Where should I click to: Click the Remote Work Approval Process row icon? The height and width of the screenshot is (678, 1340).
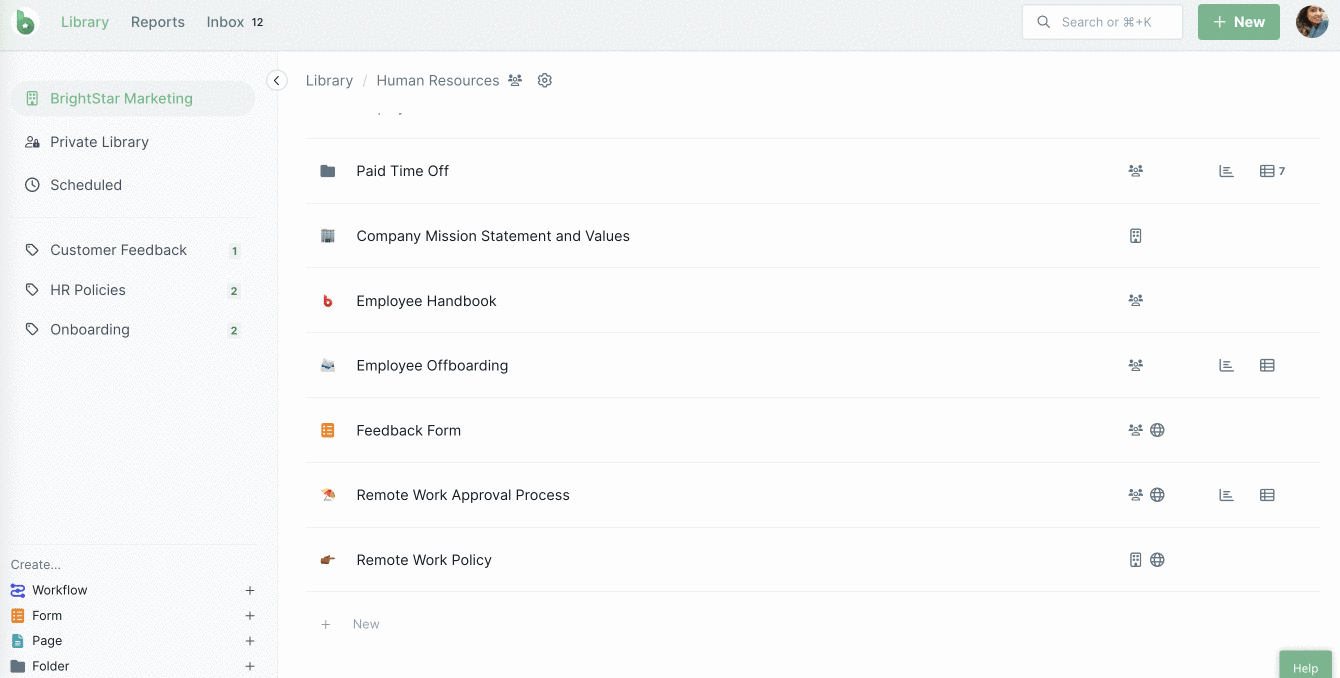(328, 495)
